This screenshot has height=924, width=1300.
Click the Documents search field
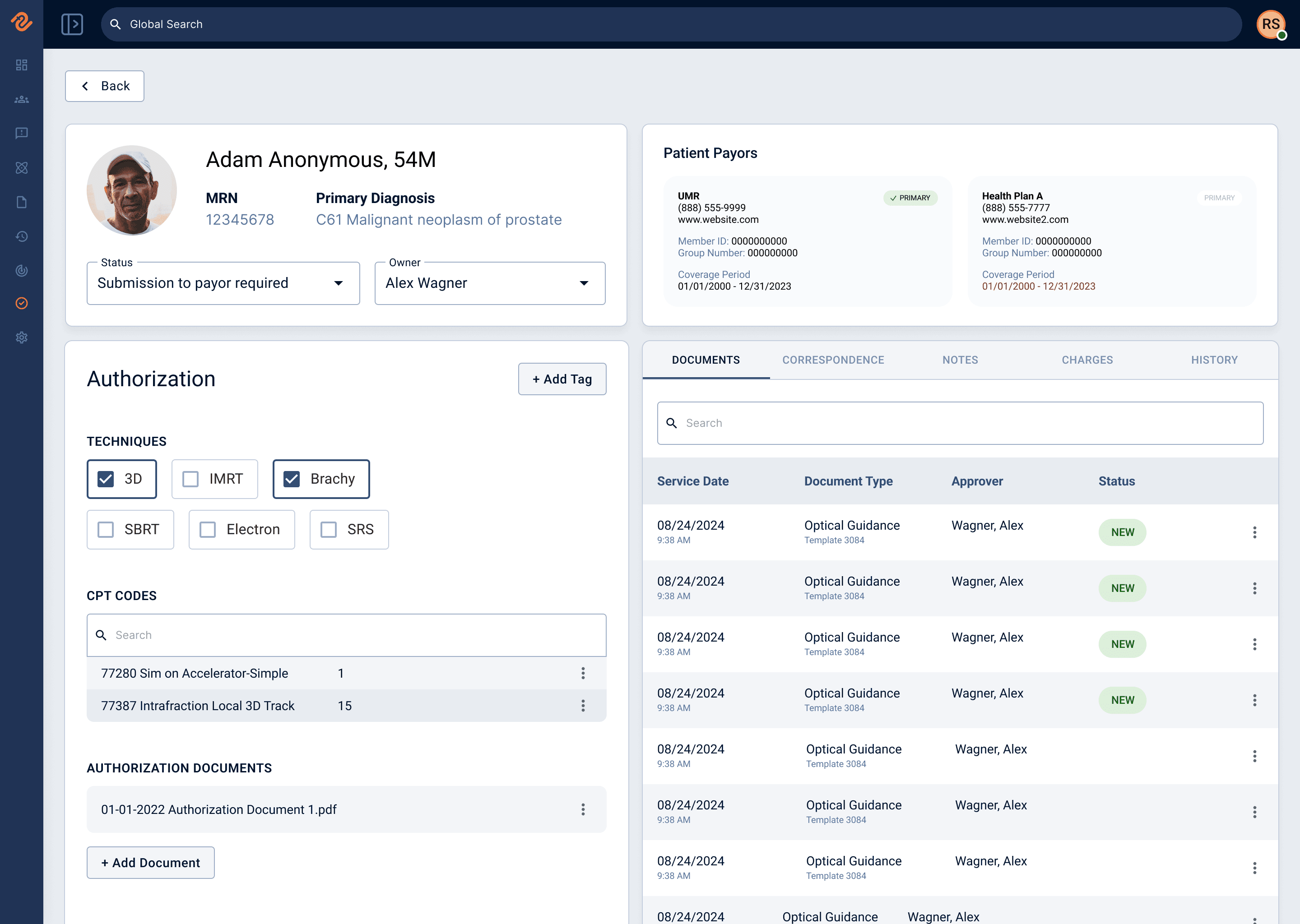tap(960, 423)
